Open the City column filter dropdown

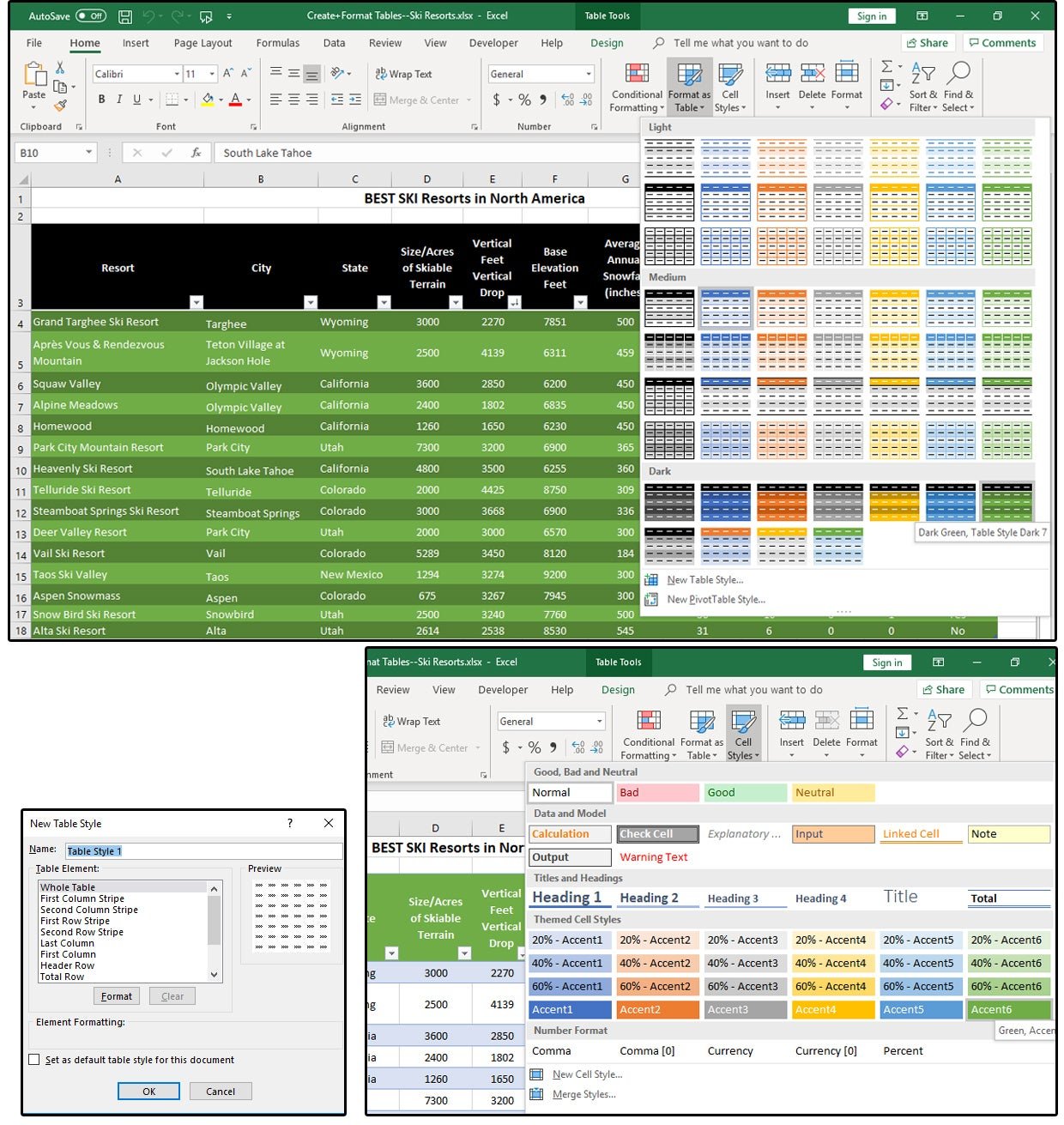[311, 302]
